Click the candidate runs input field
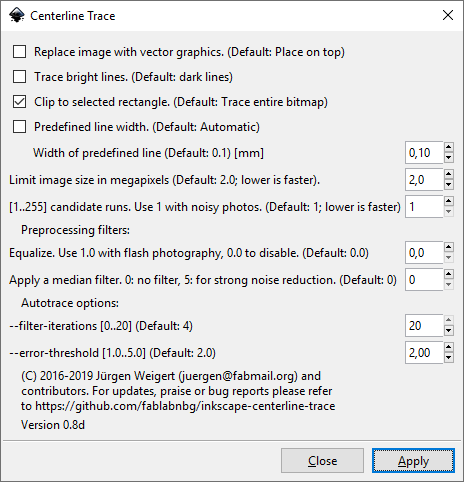Image resolution: width=464 pixels, height=482 pixels. pos(424,207)
